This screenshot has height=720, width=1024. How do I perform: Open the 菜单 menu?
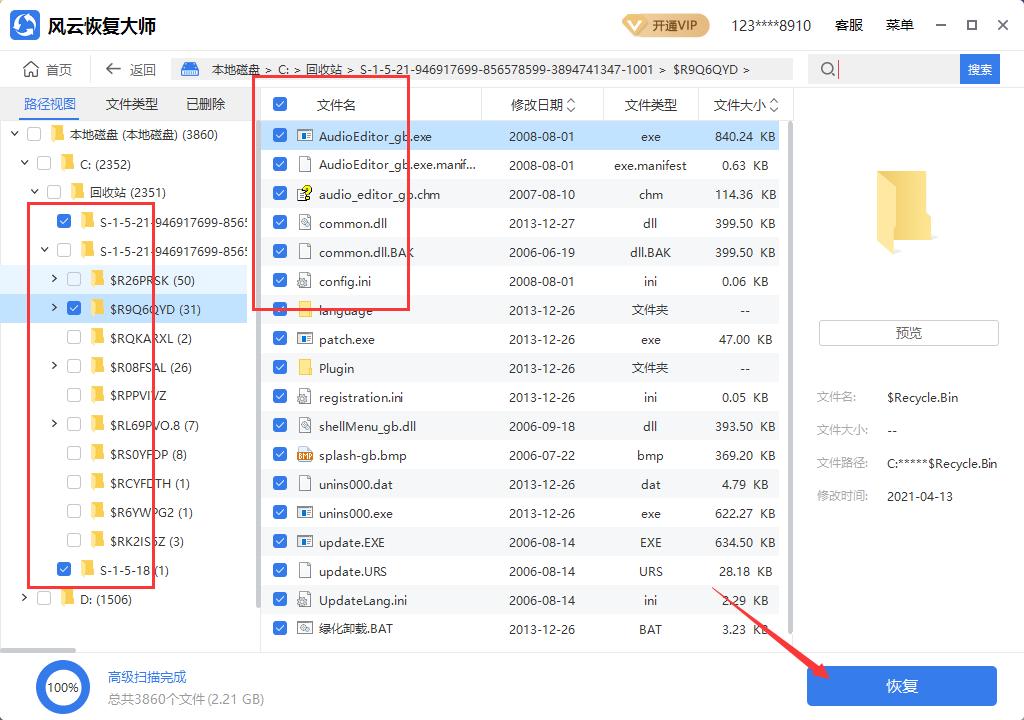(899, 25)
